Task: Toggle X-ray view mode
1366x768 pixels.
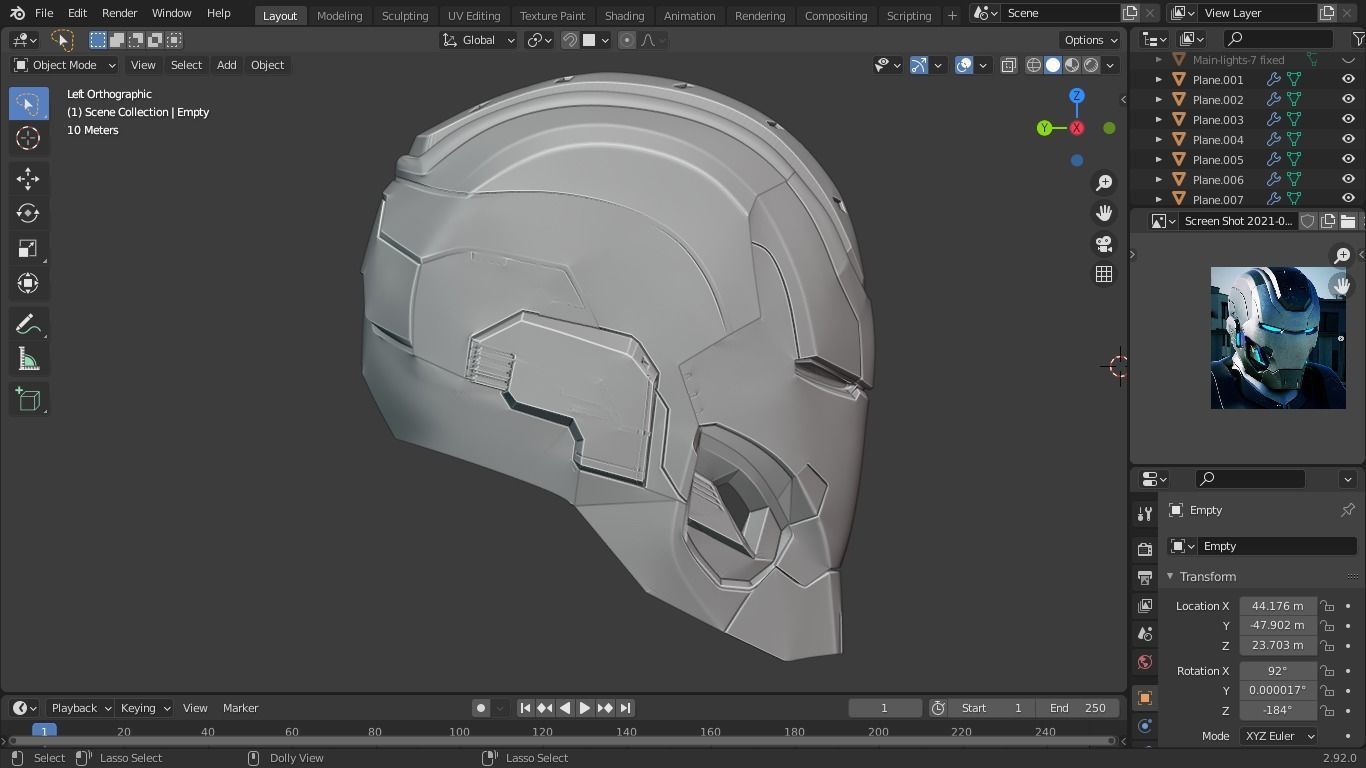Action: coord(1008,65)
